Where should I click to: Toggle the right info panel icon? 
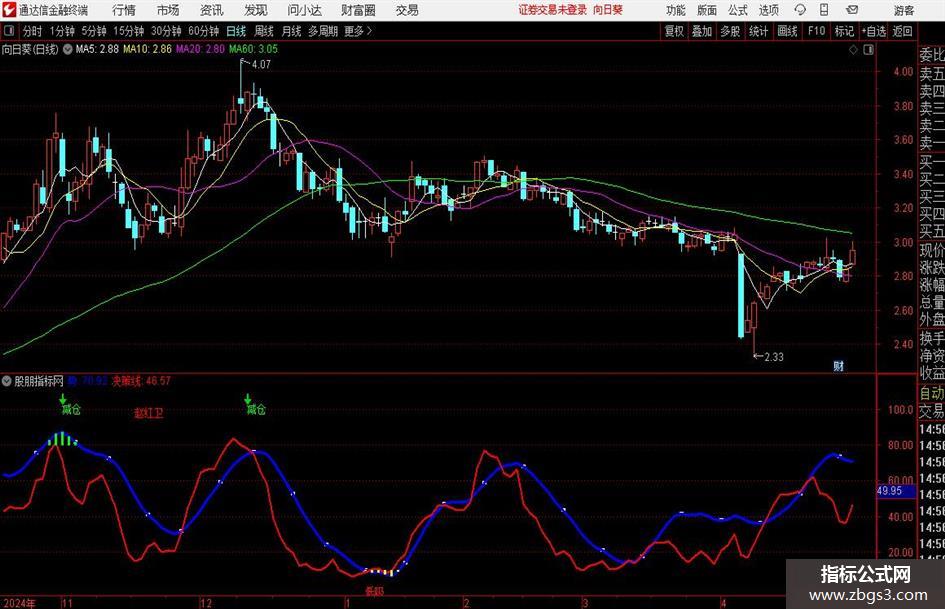[868, 49]
